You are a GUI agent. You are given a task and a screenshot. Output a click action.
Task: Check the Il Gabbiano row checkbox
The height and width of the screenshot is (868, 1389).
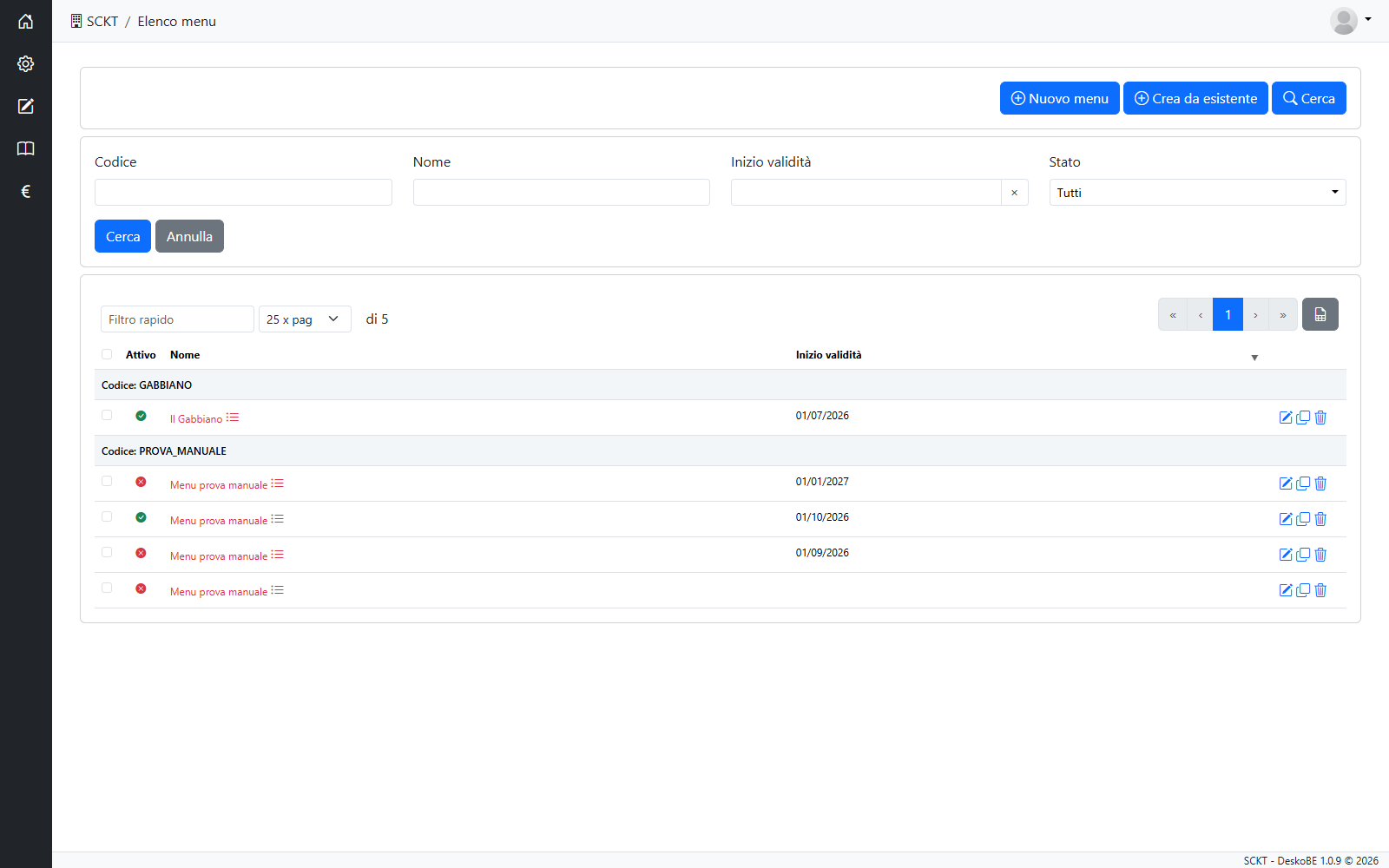[107, 415]
